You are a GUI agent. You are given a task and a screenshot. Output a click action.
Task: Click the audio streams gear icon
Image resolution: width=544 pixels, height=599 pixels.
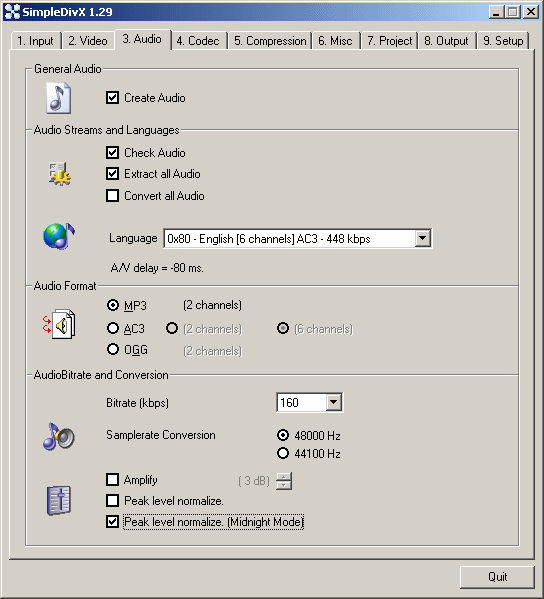[x=60, y=174]
